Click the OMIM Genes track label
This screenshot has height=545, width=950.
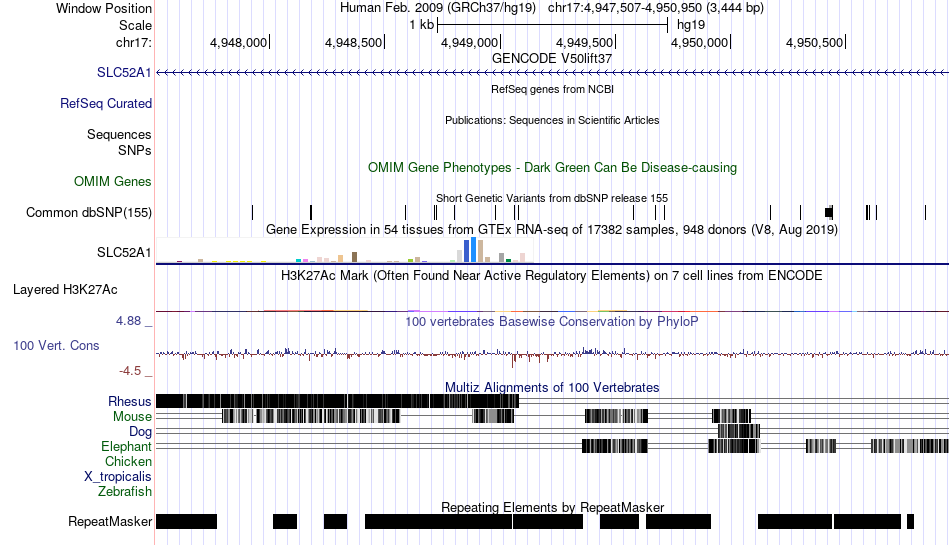(x=113, y=182)
